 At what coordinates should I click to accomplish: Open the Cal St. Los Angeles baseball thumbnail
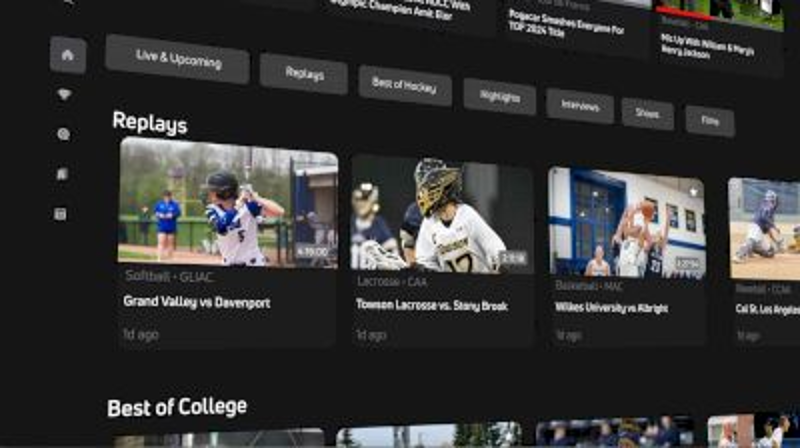pos(765,228)
